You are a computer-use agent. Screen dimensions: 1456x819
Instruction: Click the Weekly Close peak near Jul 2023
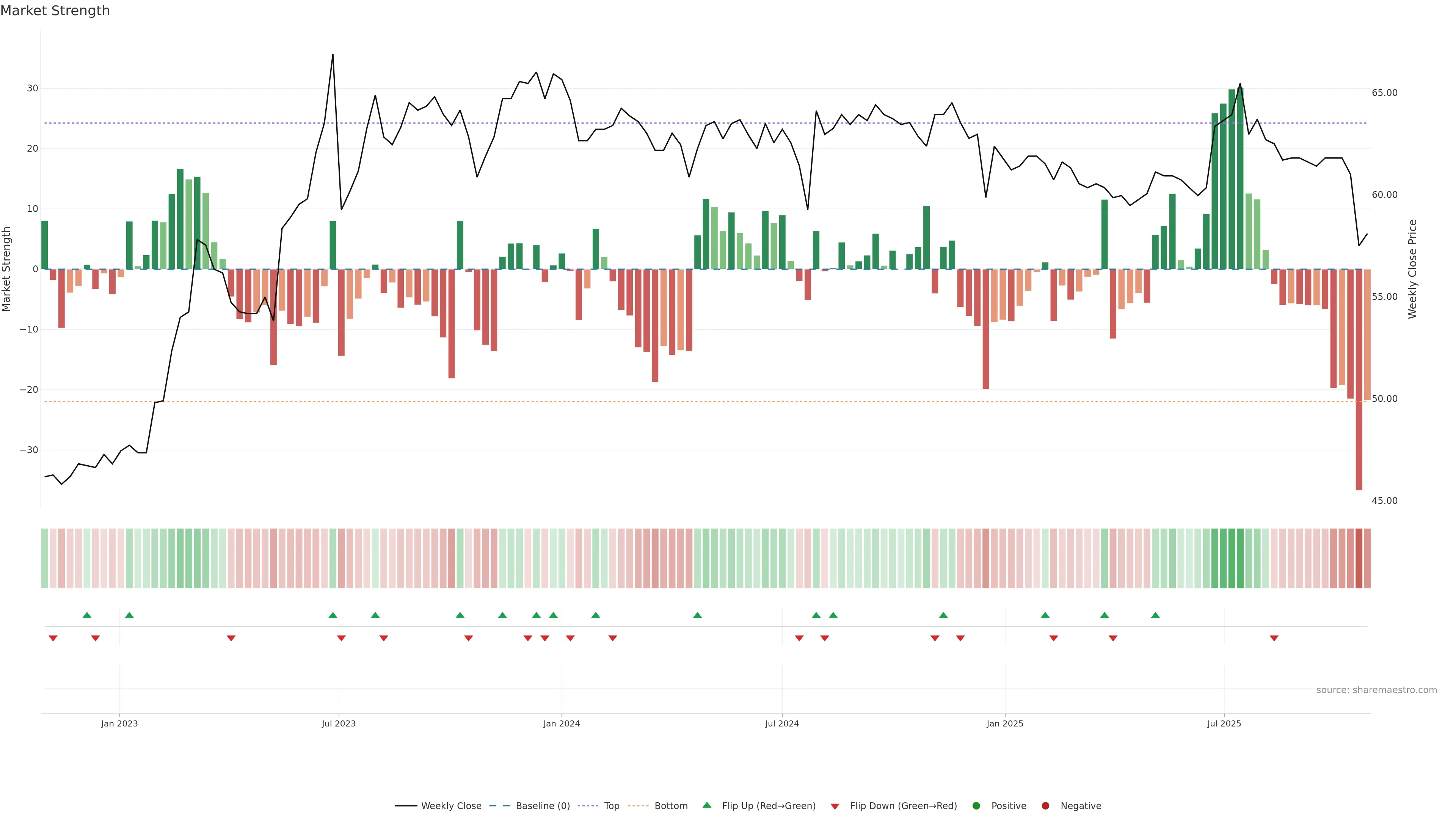pyautogui.click(x=333, y=55)
